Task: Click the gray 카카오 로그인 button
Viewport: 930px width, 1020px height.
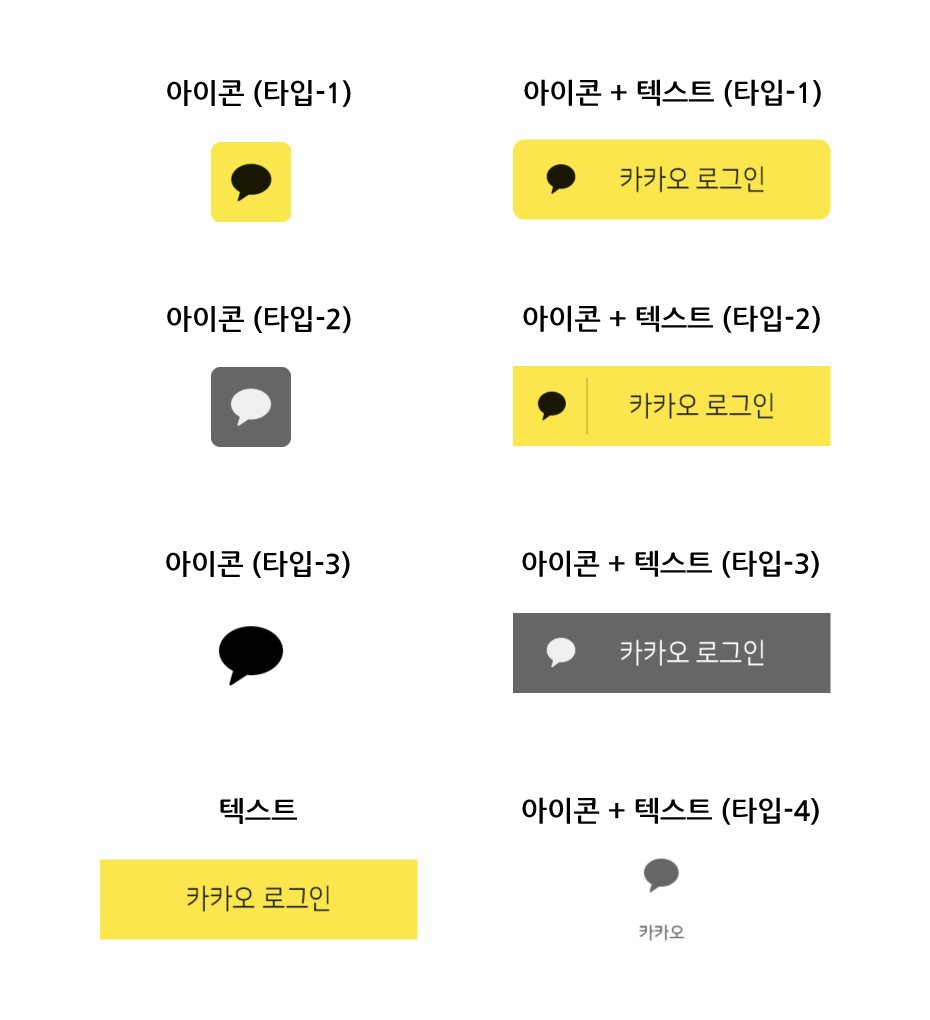Action: 671,652
